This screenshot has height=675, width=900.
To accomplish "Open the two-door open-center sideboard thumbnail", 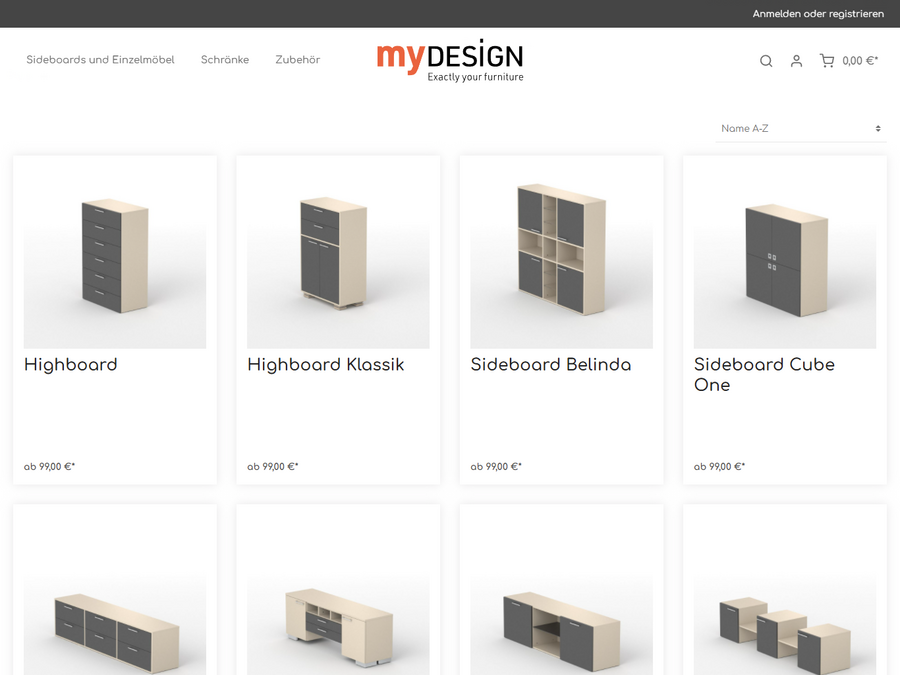I will point(561,595).
